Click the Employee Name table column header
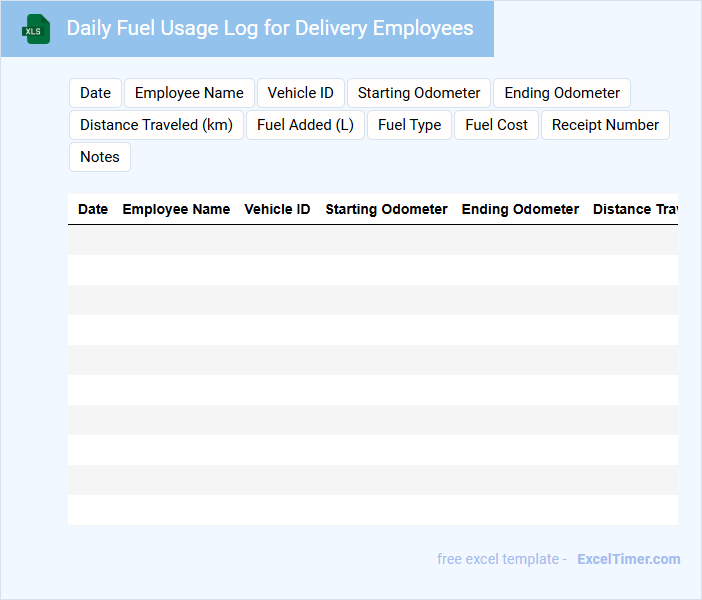702x600 pixels. click(176, 209)
